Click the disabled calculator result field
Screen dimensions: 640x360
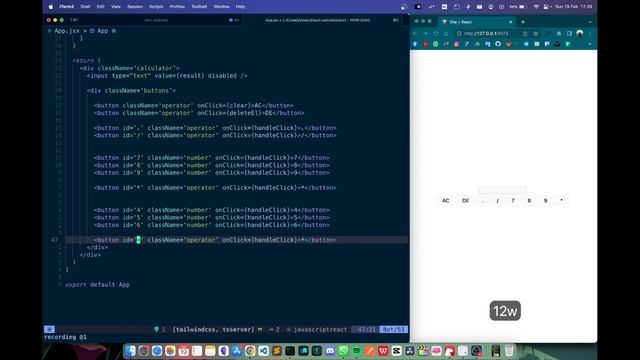[x=502, y=190]
